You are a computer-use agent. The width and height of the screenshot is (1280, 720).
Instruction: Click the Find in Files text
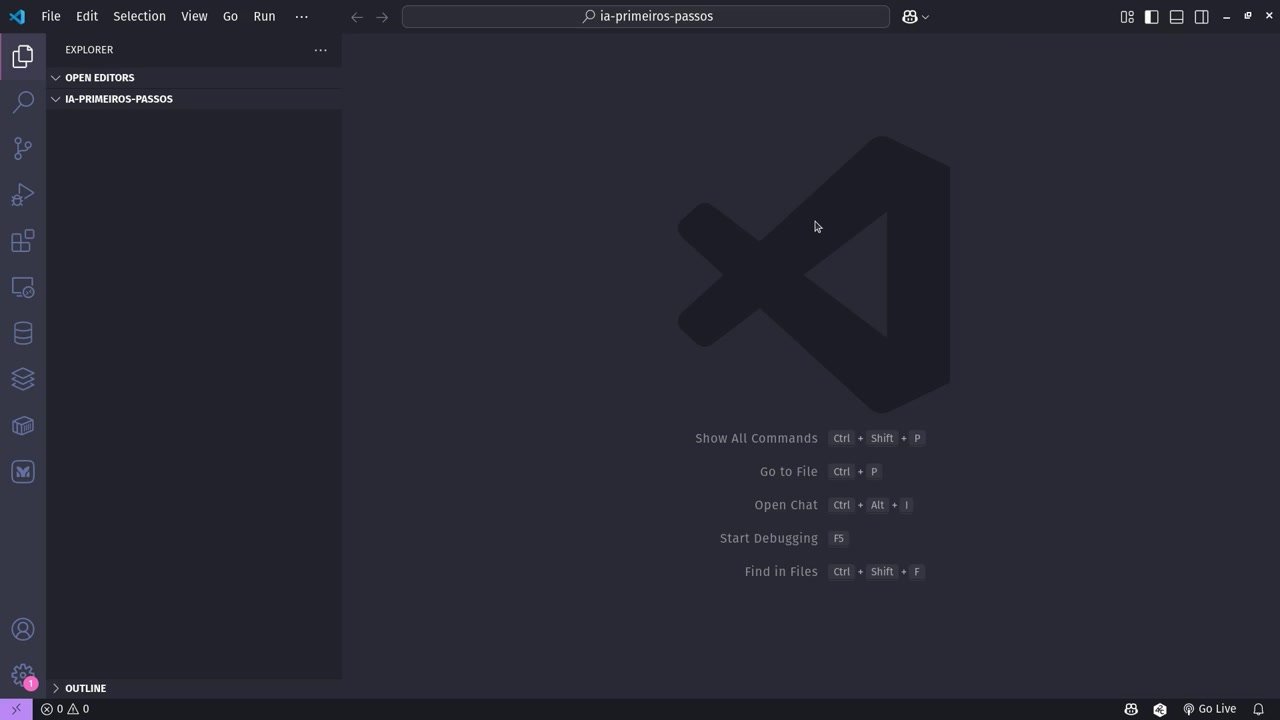pyautogui.click(x=781, y=572)
